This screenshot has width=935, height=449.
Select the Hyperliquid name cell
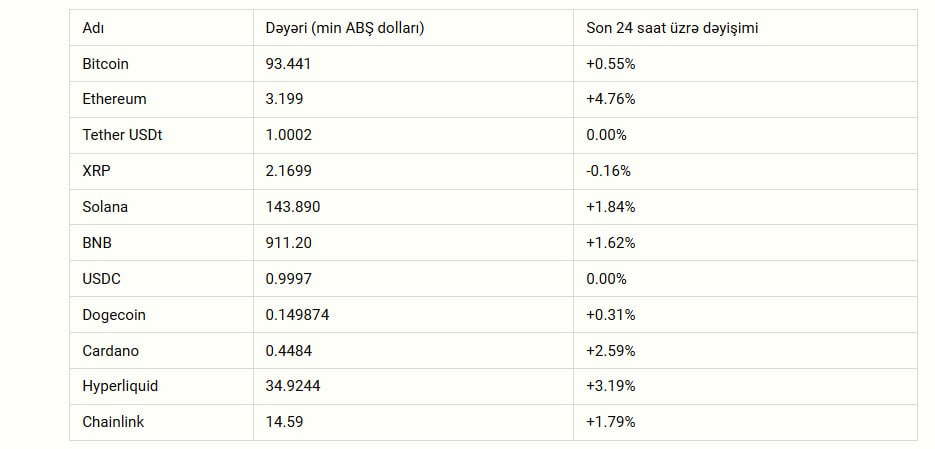point(120,386)
